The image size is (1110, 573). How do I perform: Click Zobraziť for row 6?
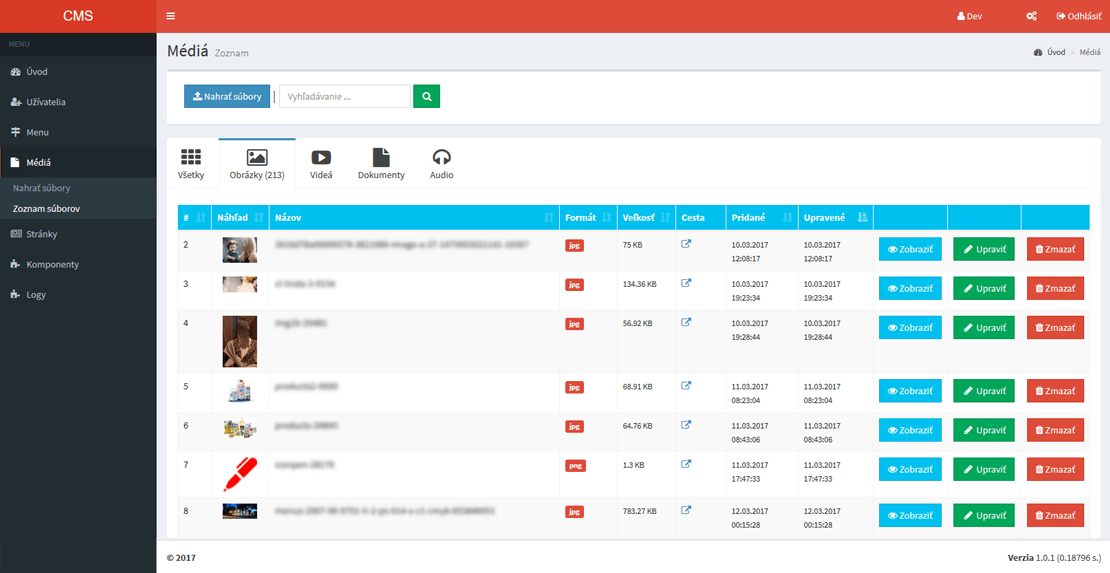pyautogui.click(x=910, y=430)
